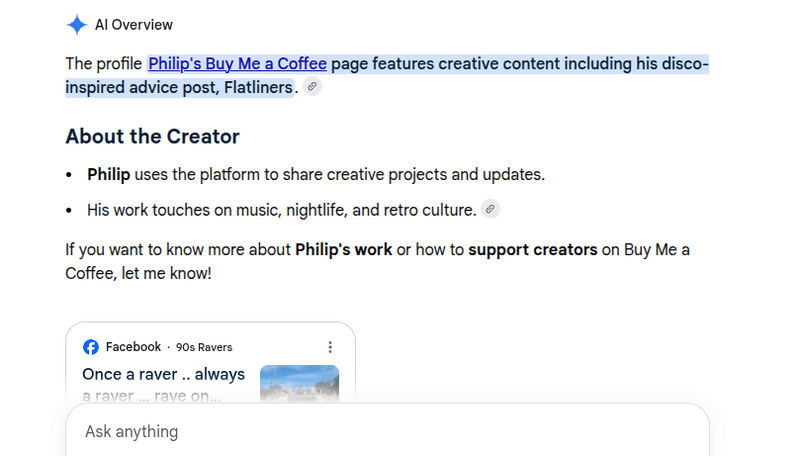Open three-dot menu on Facebook card
The height and width of the screenshot is (456, 800).
tap(330, 347)
